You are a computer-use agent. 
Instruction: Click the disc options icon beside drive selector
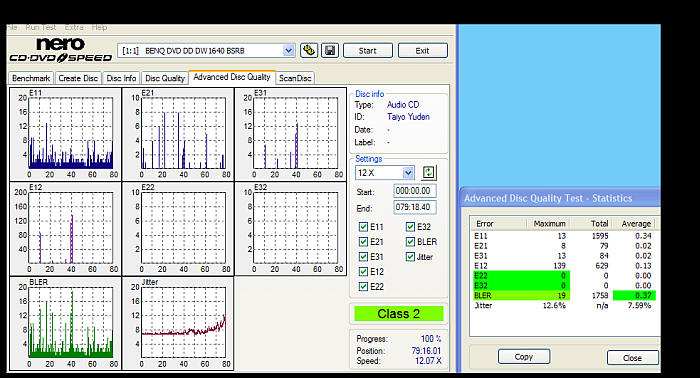(308, 50)
